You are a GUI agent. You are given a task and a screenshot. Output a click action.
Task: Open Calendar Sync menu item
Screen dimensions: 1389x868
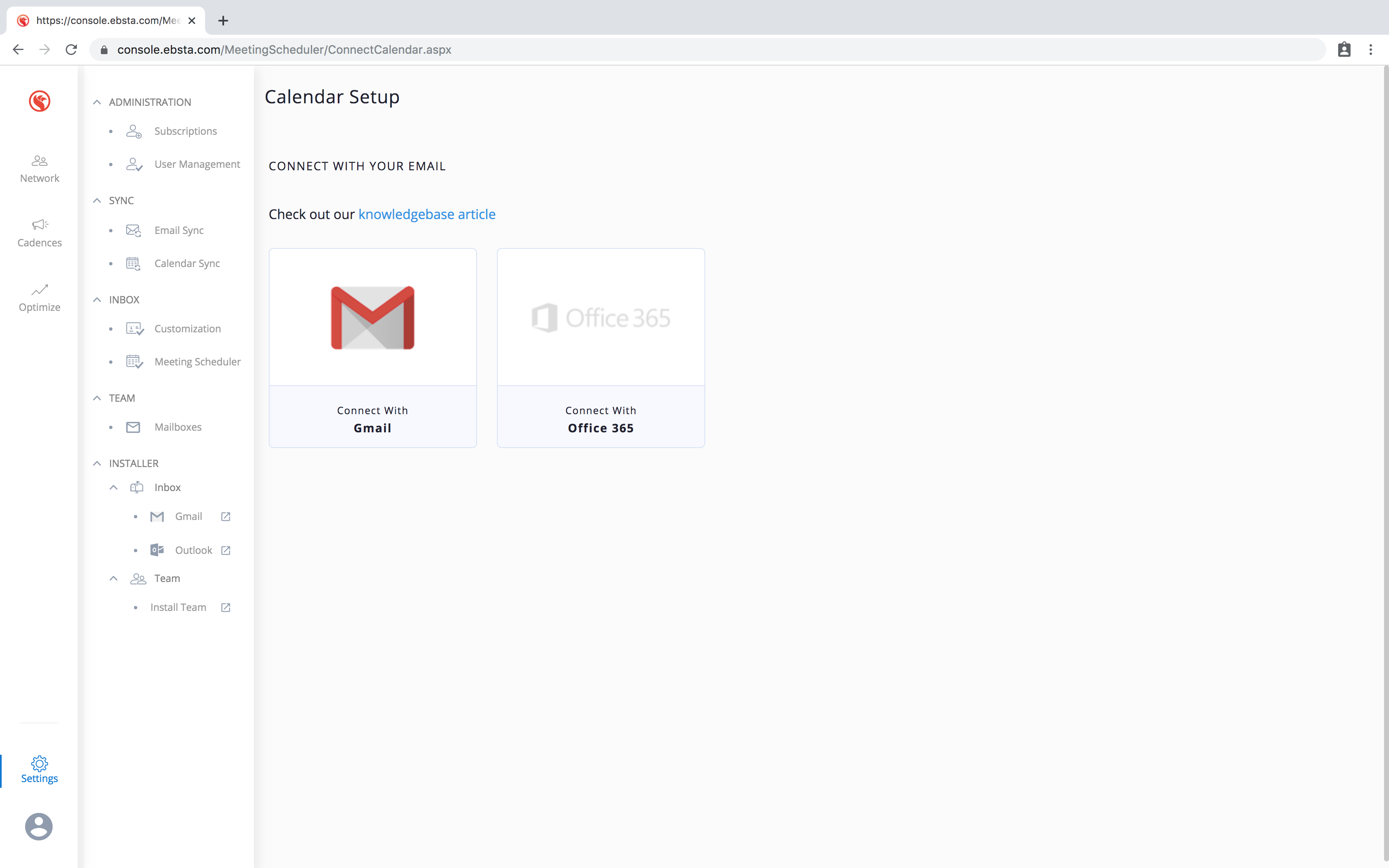[x=186, y=264]
